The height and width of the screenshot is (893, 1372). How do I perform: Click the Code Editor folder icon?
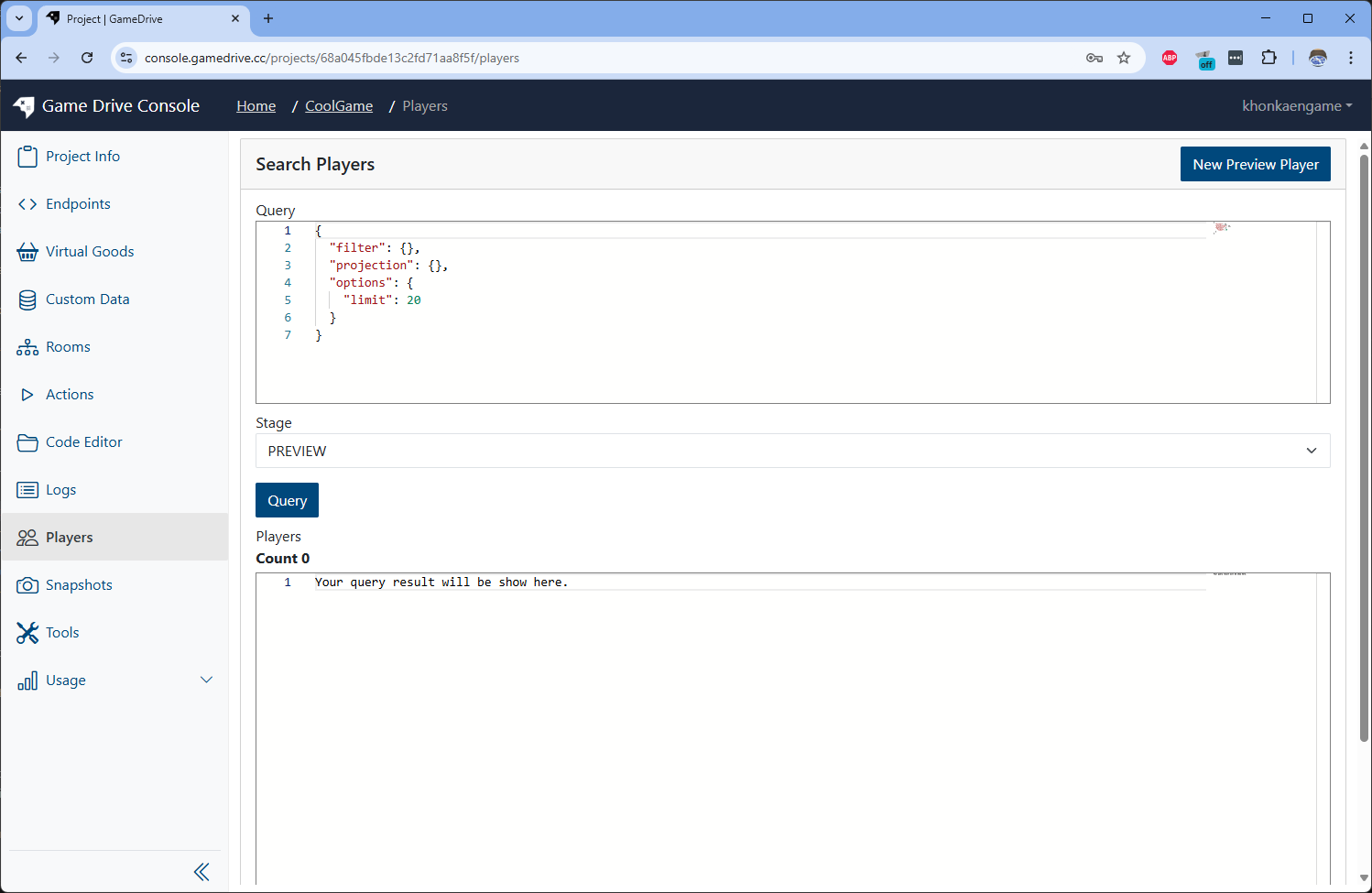[x=27, y=442]
